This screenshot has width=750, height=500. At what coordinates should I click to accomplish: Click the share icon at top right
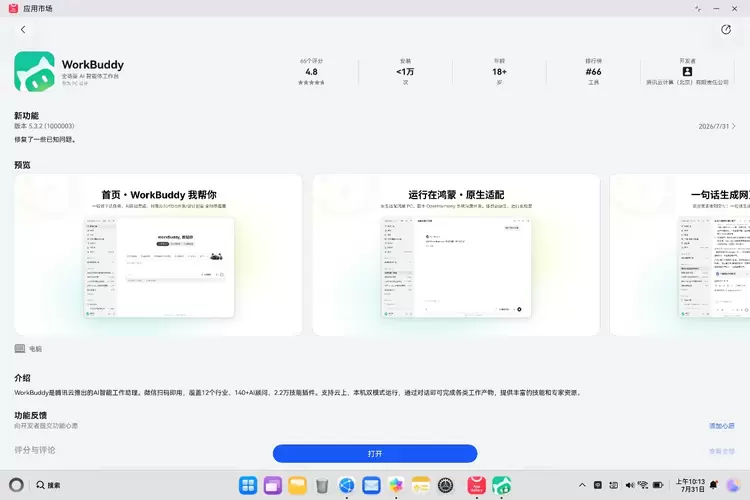point(726,30)
